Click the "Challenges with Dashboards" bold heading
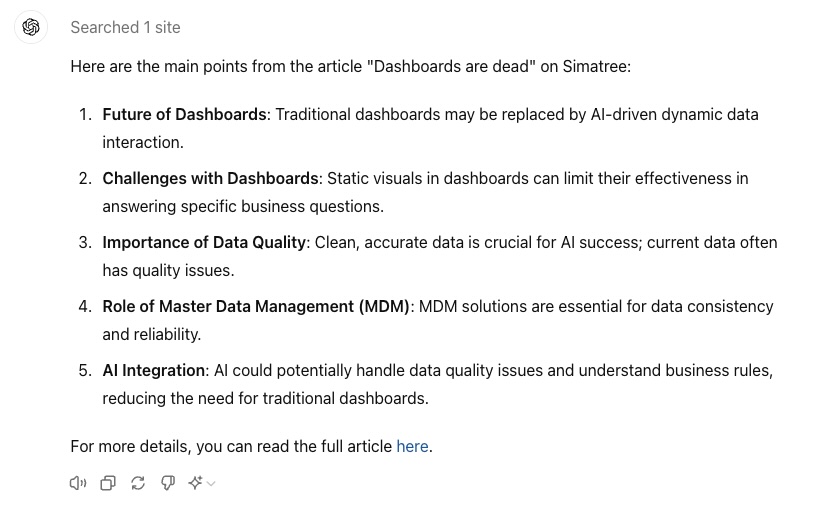The height and width of the screenshot is (505, 815). click(x=210, y=178)
